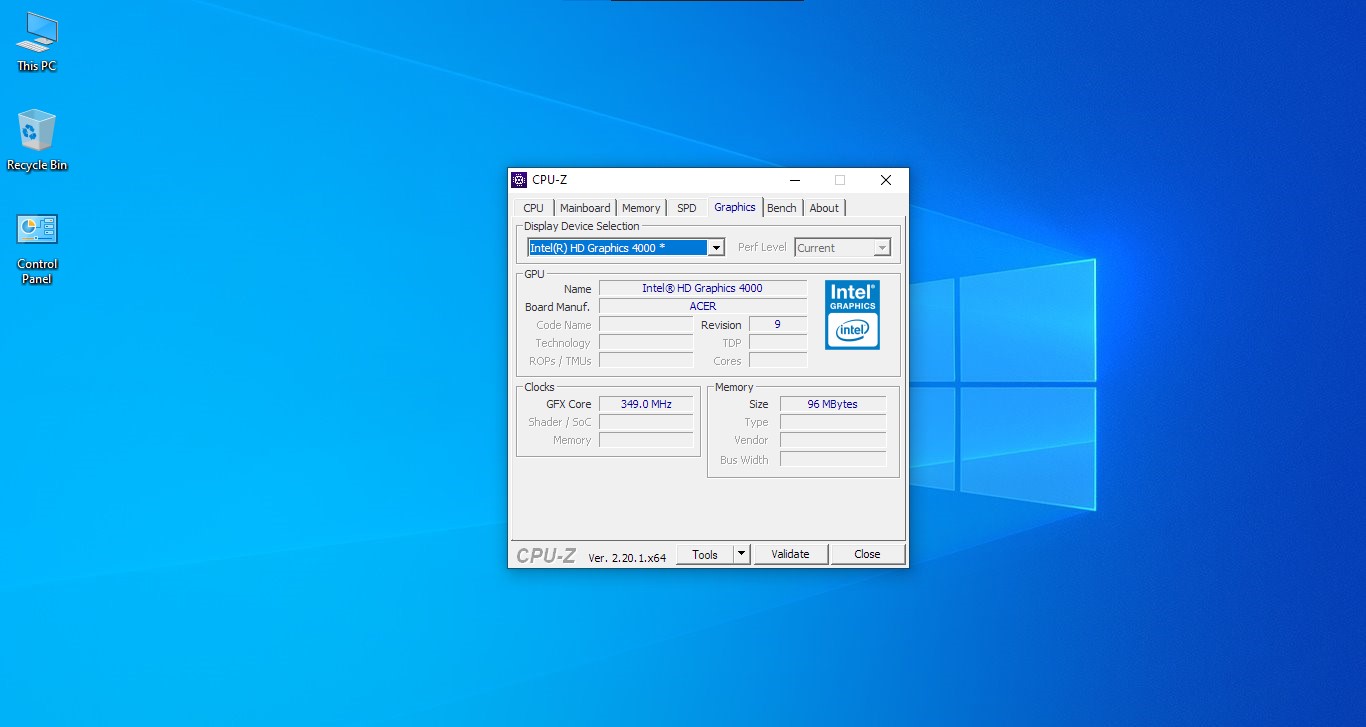Image resolution: width=1366 pixels, height=727 pixels.
Task: Click the GFX Core value 349.0 MHz
Action: click(646, 404)
